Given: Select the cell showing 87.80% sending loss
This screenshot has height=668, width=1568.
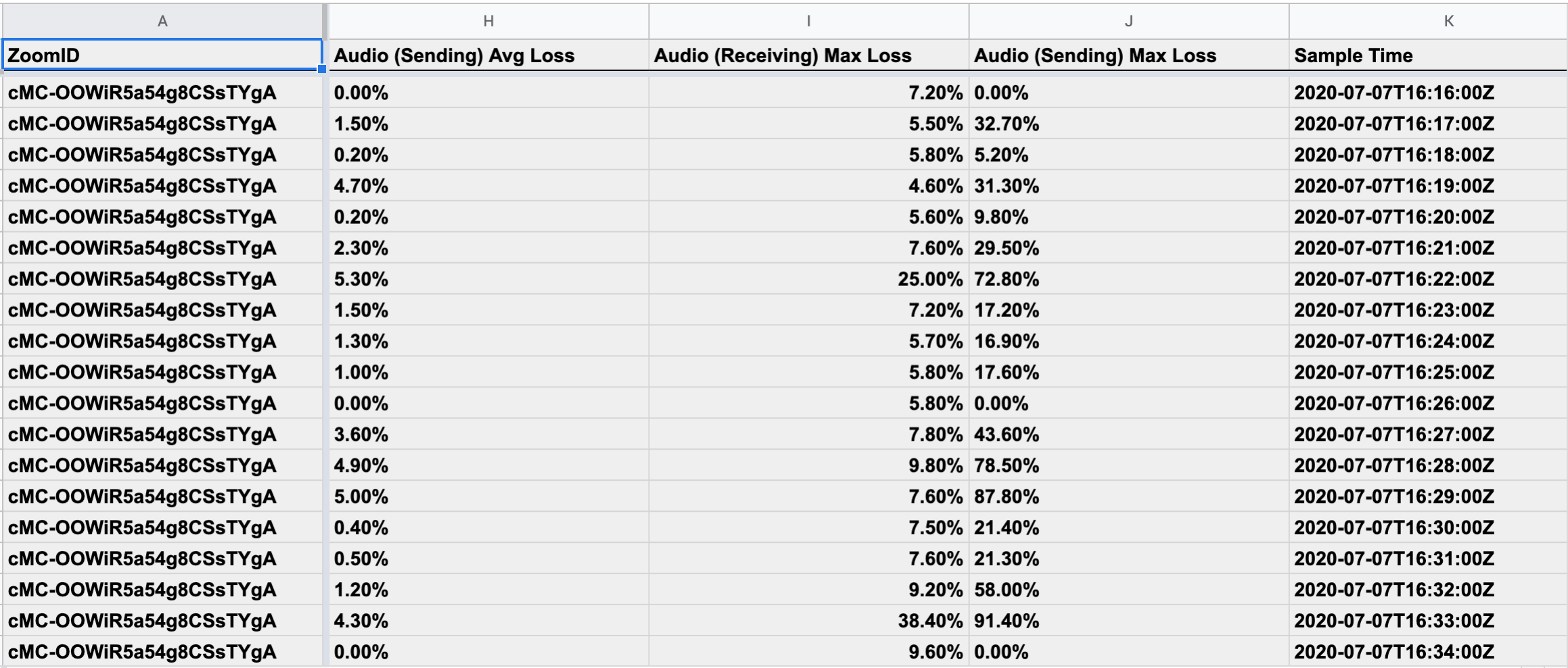Looking at the screenshot, I should pos(1128,497).
